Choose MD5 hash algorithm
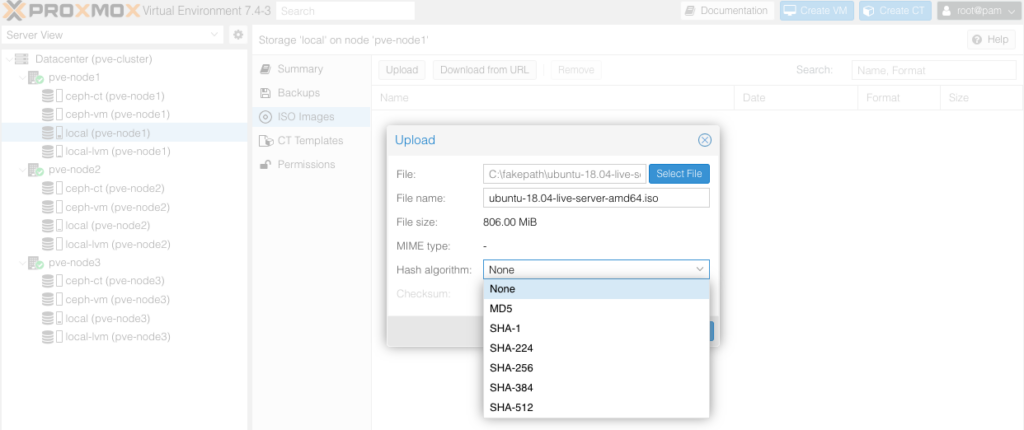Image resolution: width=1024 pixels, height=430 pixels. (596, 308)
